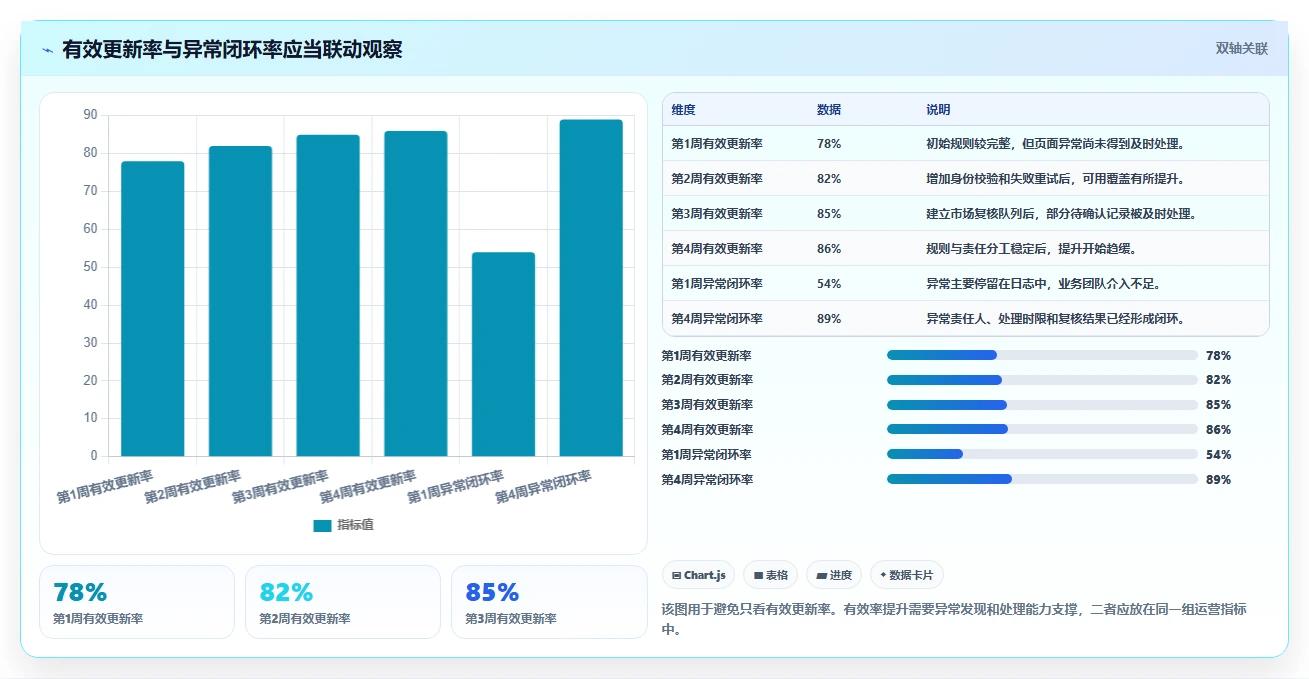Click description 规则与责任分工稳定后,提升开始趋缓
Viewport: 1309px width, 679px height.
point(1031,249)
